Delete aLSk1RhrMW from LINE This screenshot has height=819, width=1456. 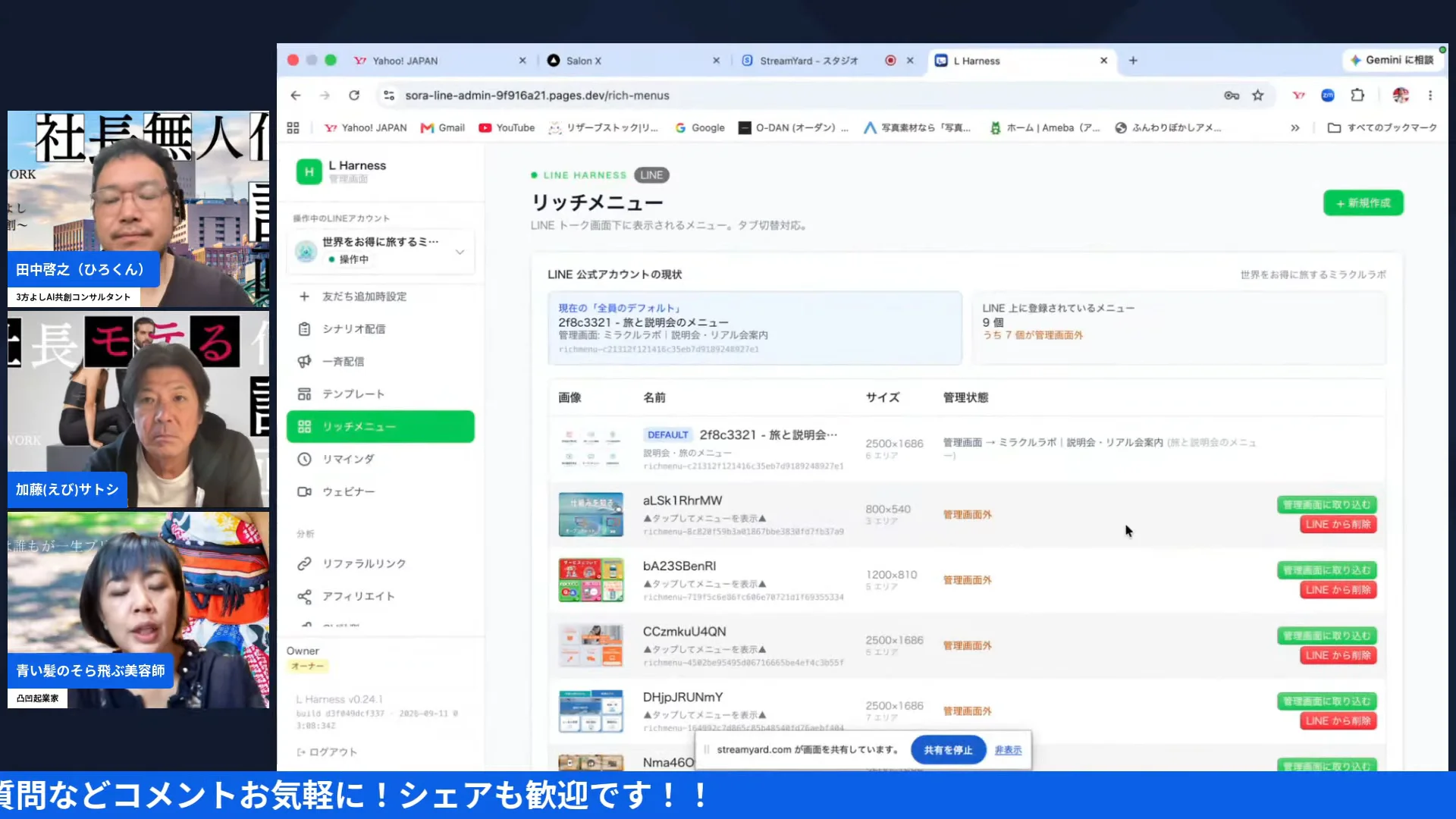(1338, 525)
